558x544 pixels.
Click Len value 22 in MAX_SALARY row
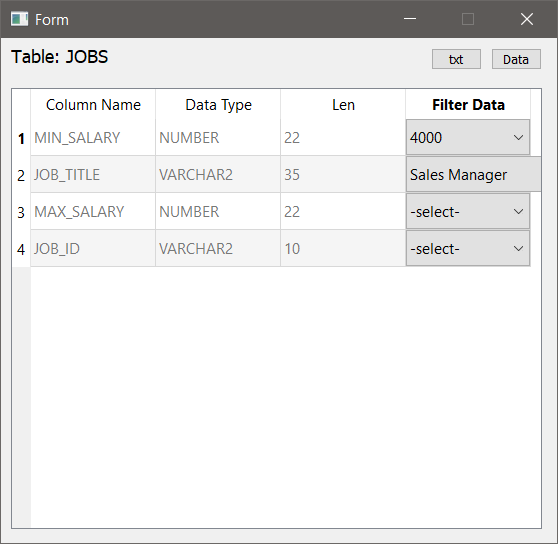(x=343, y=211)
